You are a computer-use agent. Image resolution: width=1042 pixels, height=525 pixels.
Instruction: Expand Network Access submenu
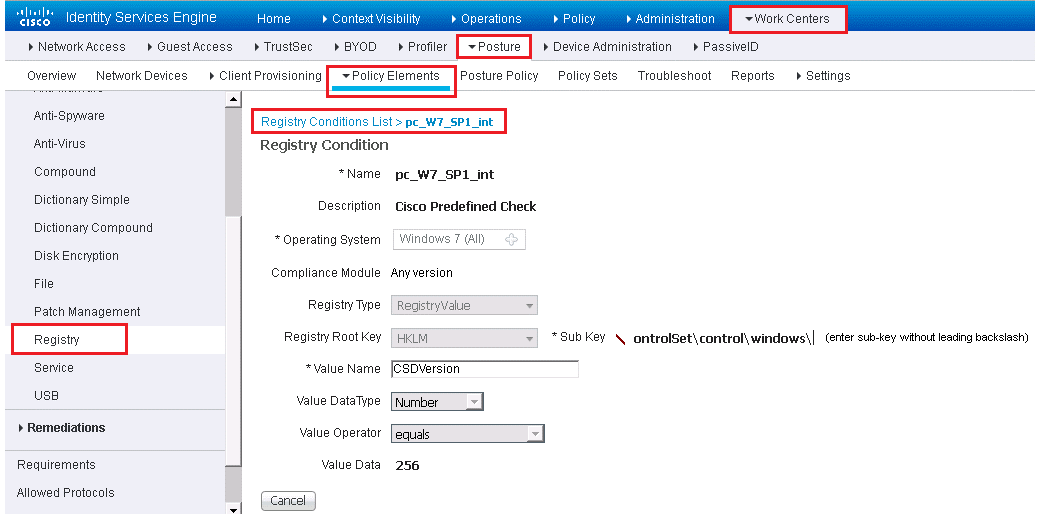click(x=77, y=47)
